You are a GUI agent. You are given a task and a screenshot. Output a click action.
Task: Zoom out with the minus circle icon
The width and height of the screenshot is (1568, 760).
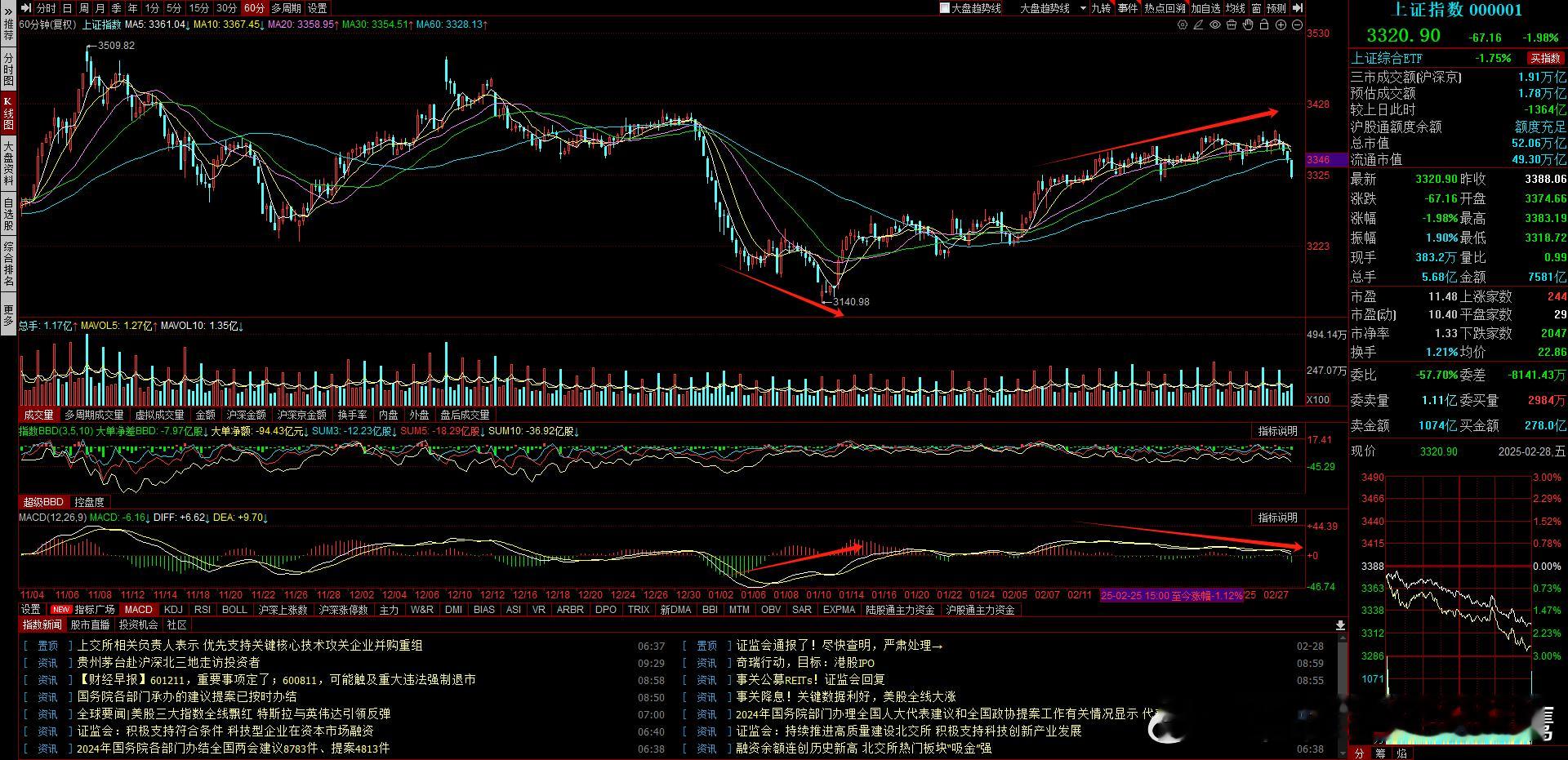coord(1296,25)
